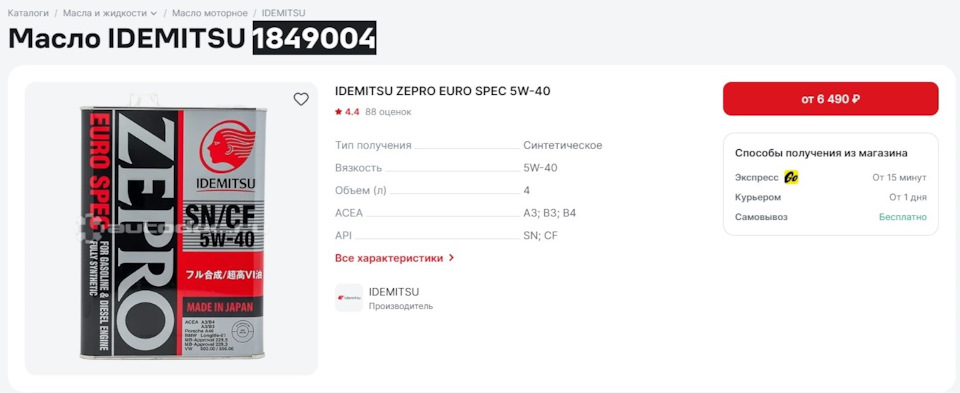
Task: Open the 88 оценок reviews link
Action: pyautogui.click(x=388, y=112)
